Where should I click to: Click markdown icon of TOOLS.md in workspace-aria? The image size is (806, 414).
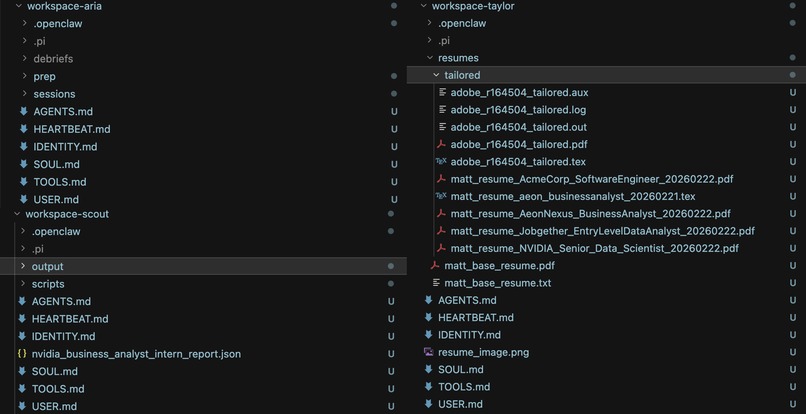[23, 182]
